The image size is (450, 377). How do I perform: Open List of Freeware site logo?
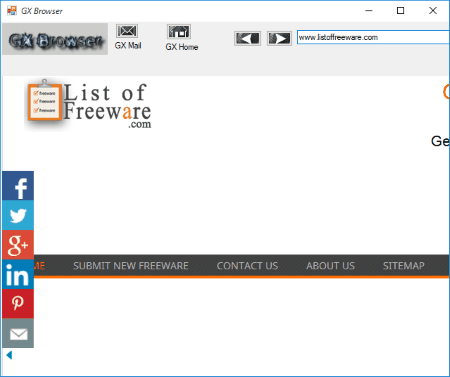(x=89, y=104)
